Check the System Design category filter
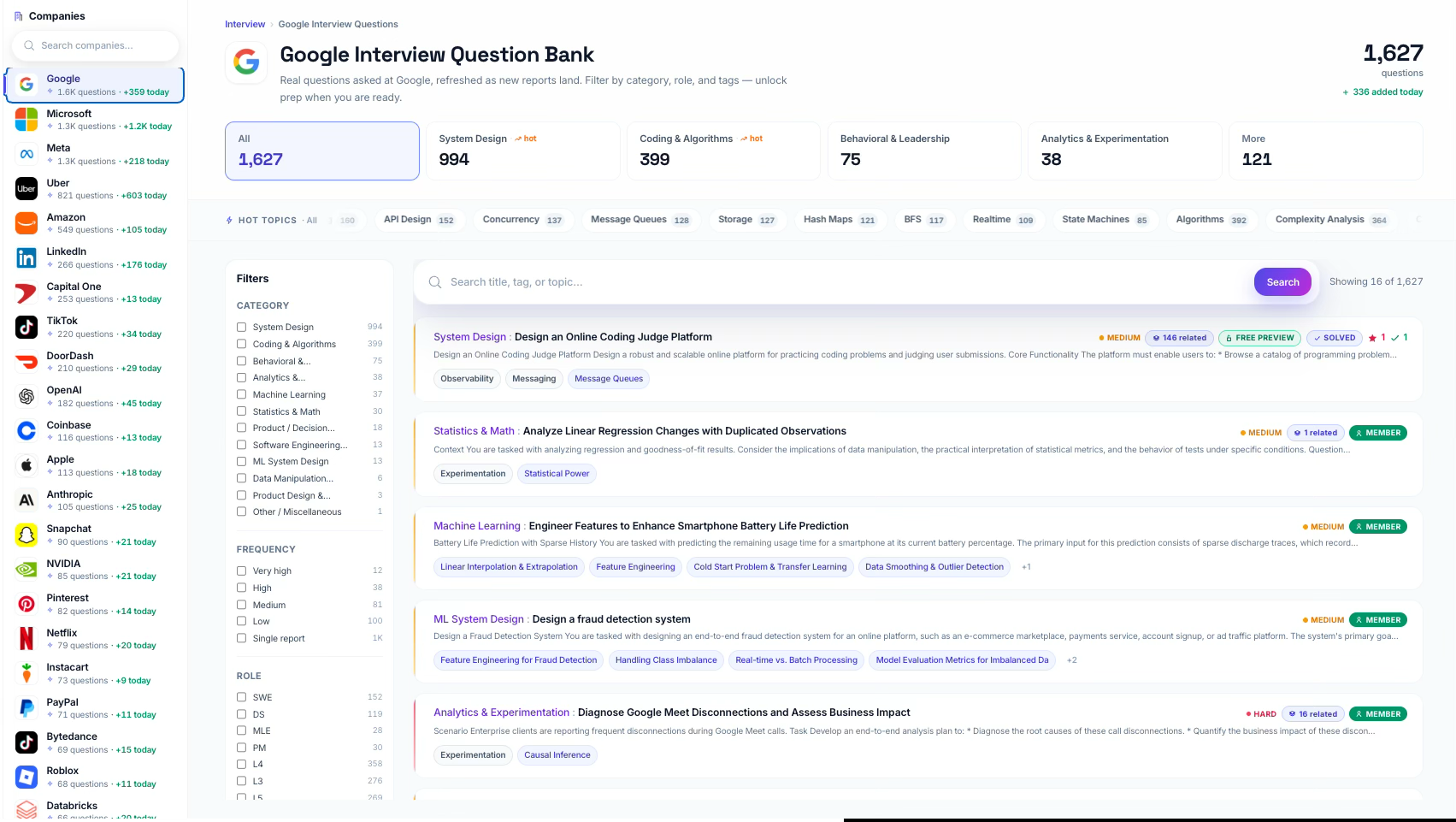This screenshot has height=822, width=1456. 242,327
